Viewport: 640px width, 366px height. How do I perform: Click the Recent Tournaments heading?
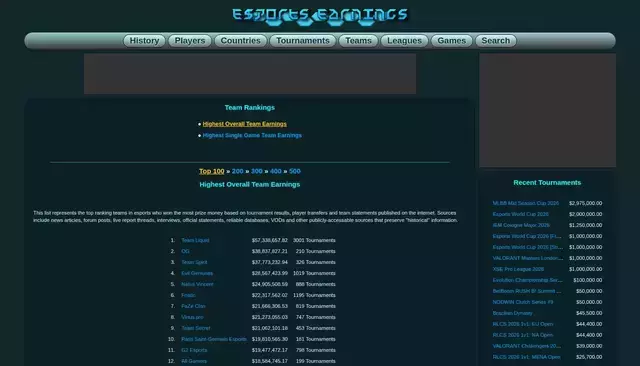coord(547,183)
